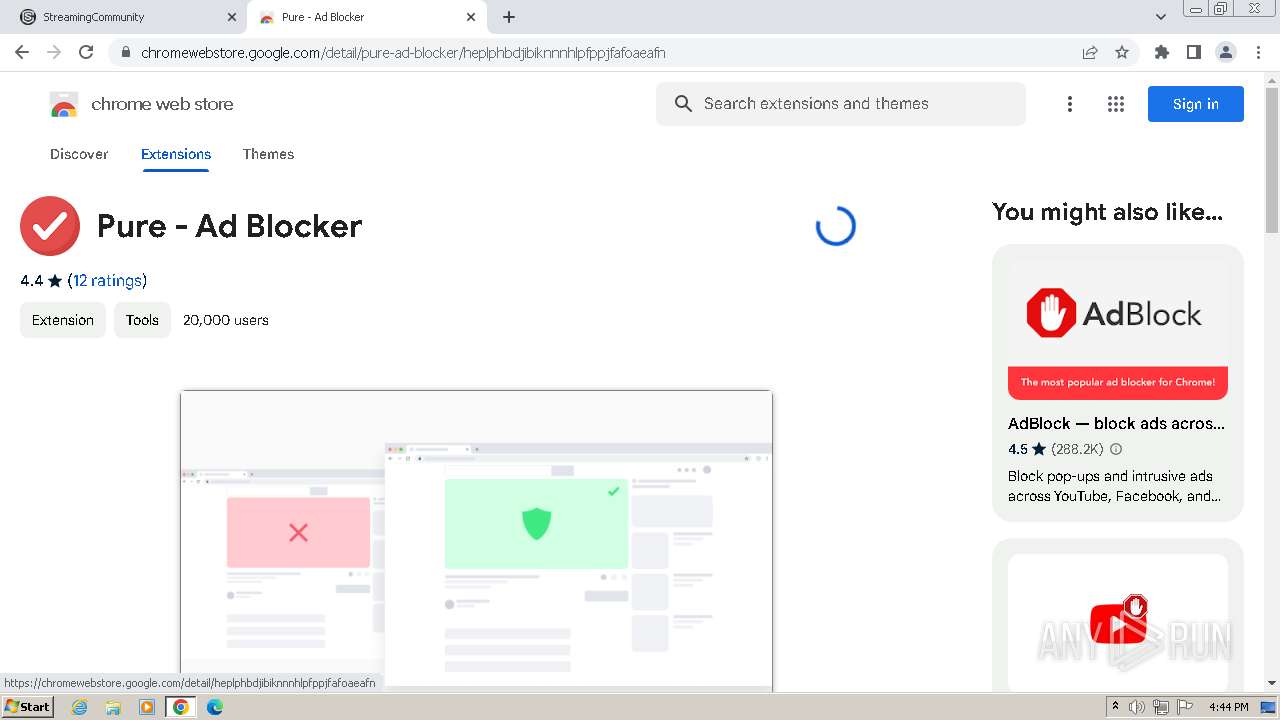Open the AdBlock recommendation card

1118,383
